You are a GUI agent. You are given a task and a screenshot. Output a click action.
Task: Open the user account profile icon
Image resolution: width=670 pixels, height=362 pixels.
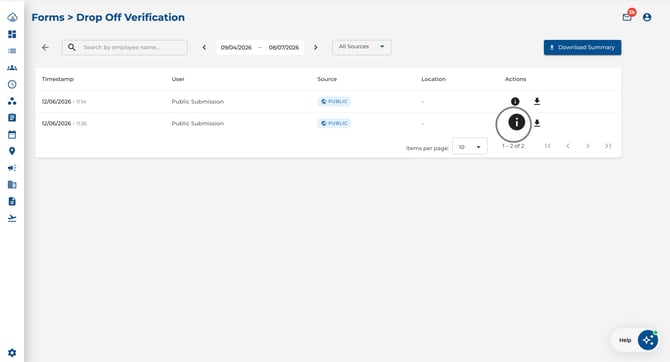coord(647,17)
